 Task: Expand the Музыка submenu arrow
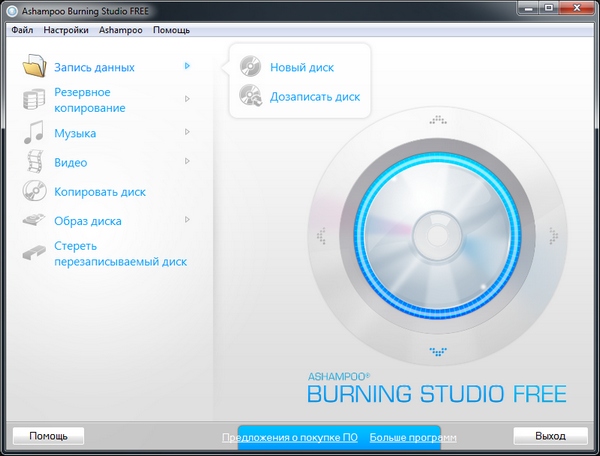pos(187,132)
